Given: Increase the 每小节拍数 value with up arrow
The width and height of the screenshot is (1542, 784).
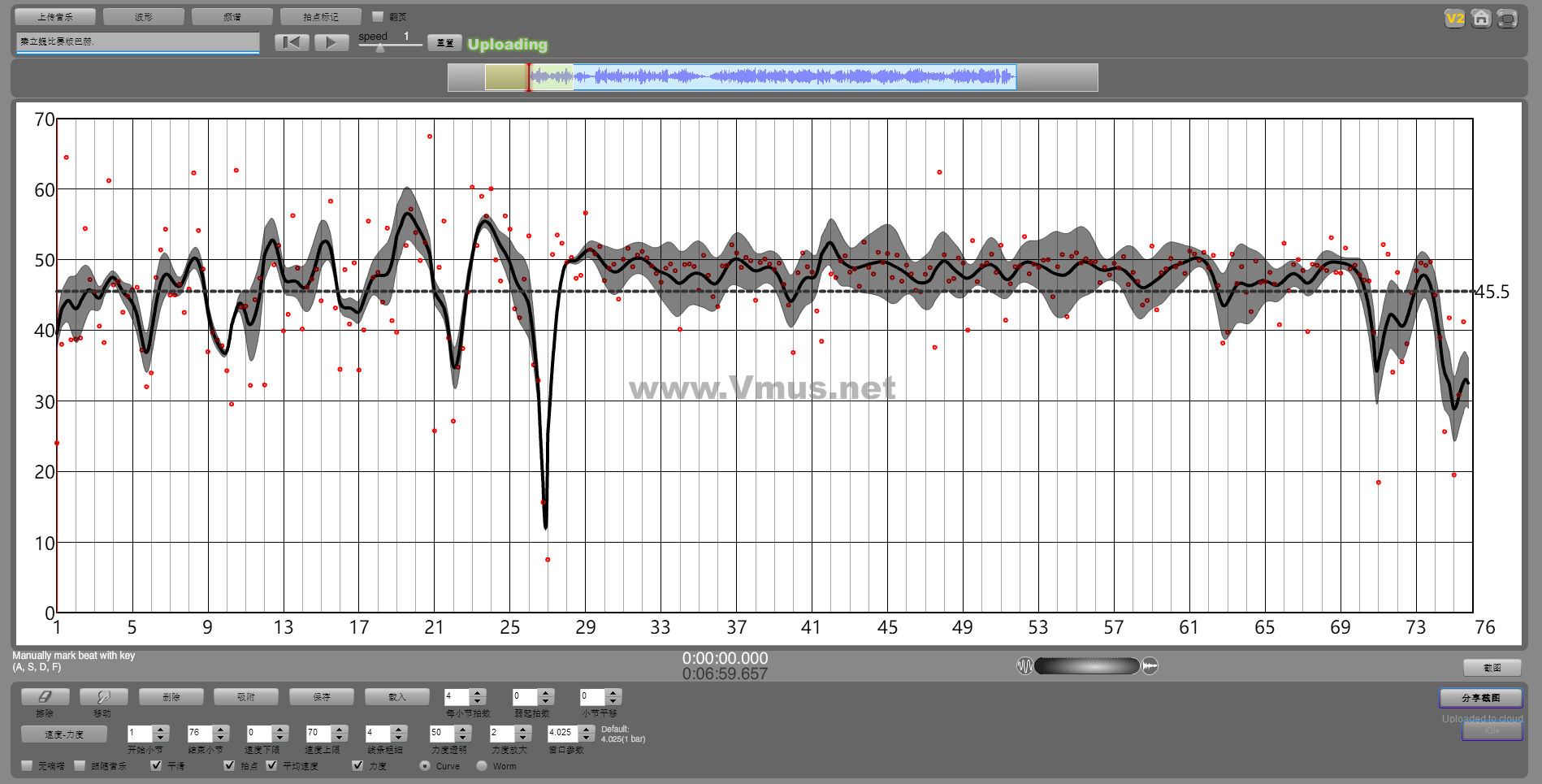Looking at the screenshot, I should 478,693.
